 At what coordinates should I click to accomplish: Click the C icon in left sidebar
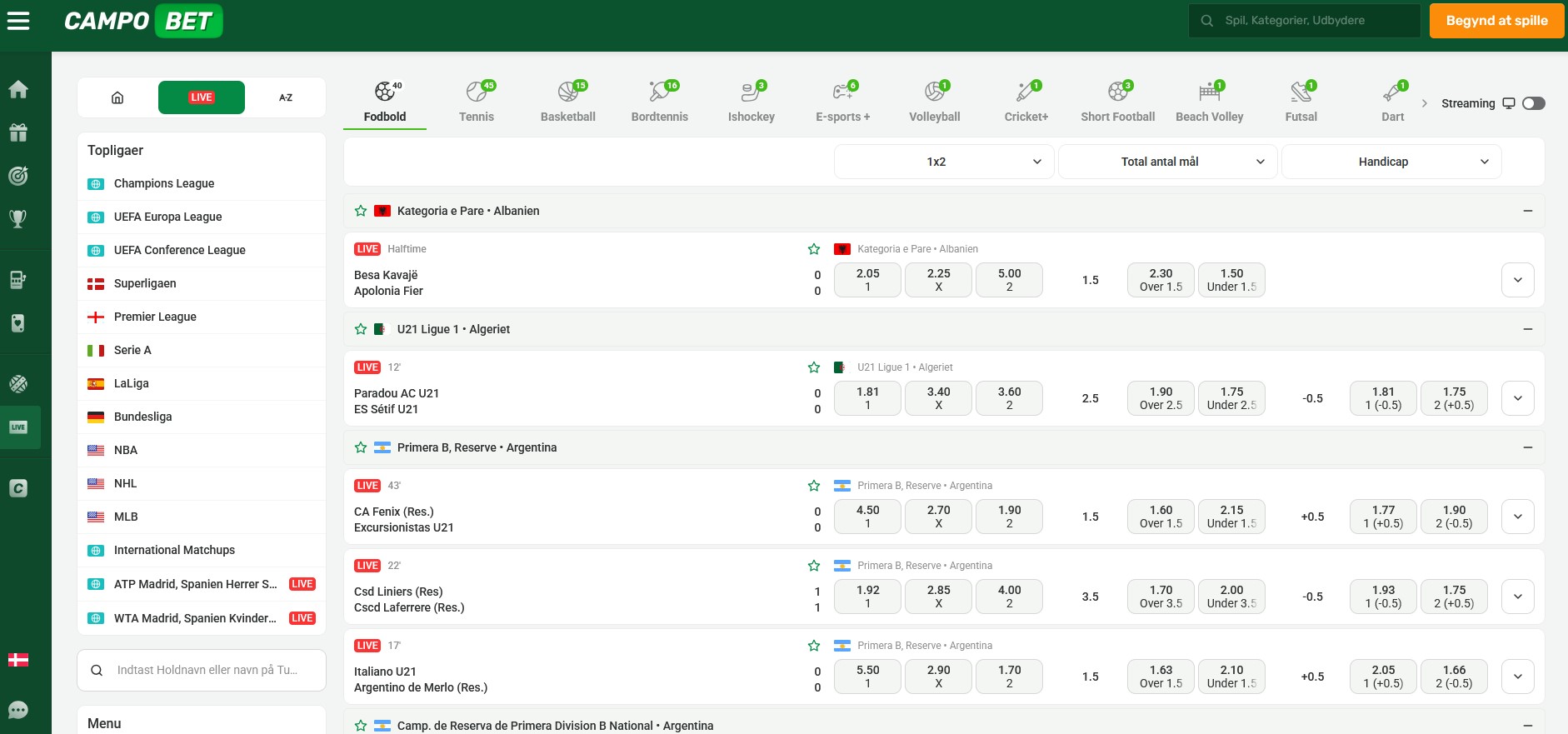pos(18,488)
